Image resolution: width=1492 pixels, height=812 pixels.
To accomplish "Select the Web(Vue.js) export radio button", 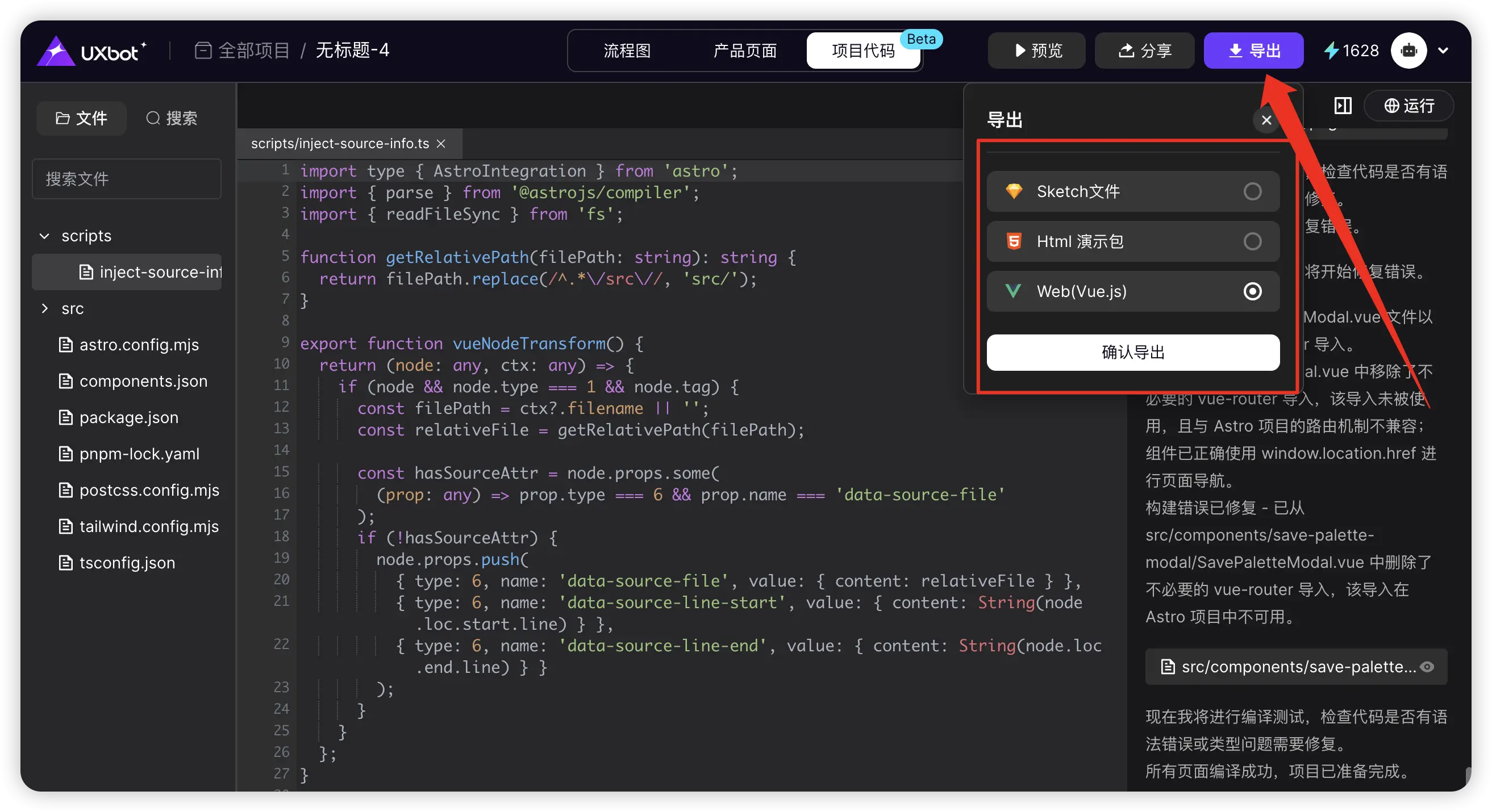I will (1252, 291).
